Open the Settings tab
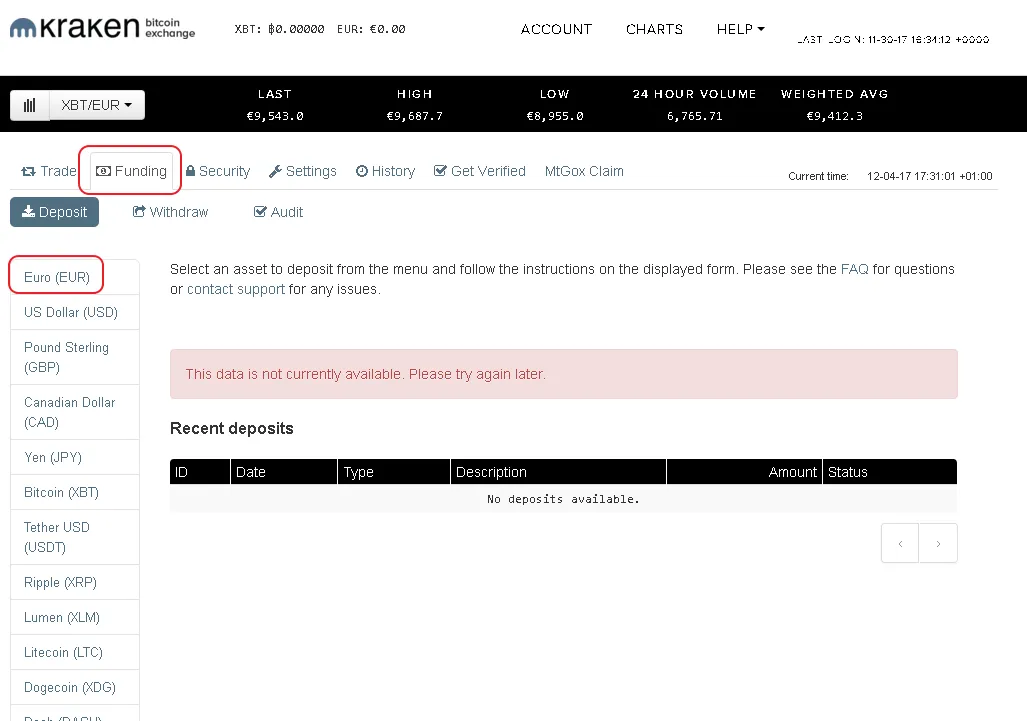The height and width of the screenshot is (721, 1027). coord(303,171)
